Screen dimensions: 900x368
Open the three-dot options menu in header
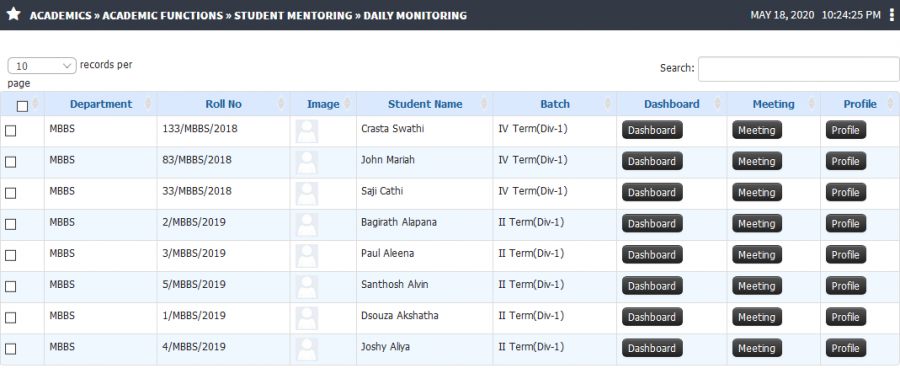(891, 16)
